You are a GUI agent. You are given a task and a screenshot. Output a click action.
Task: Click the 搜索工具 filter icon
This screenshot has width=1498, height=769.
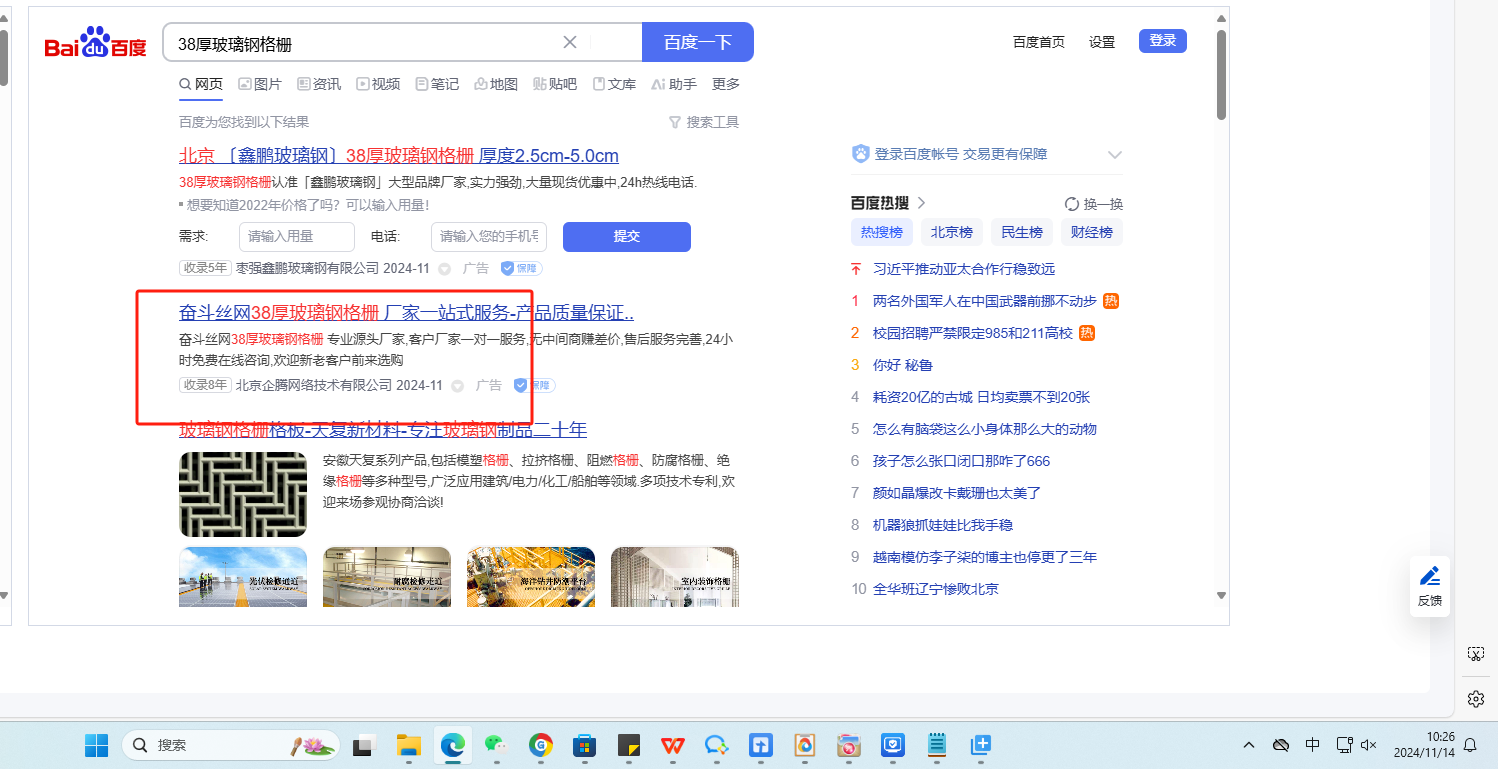pos(675,122)
